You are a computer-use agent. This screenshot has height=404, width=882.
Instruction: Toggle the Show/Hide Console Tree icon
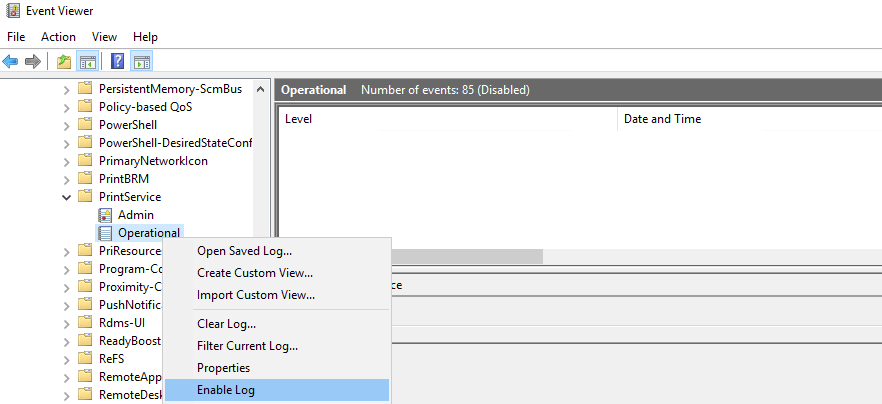click(87, 62)
